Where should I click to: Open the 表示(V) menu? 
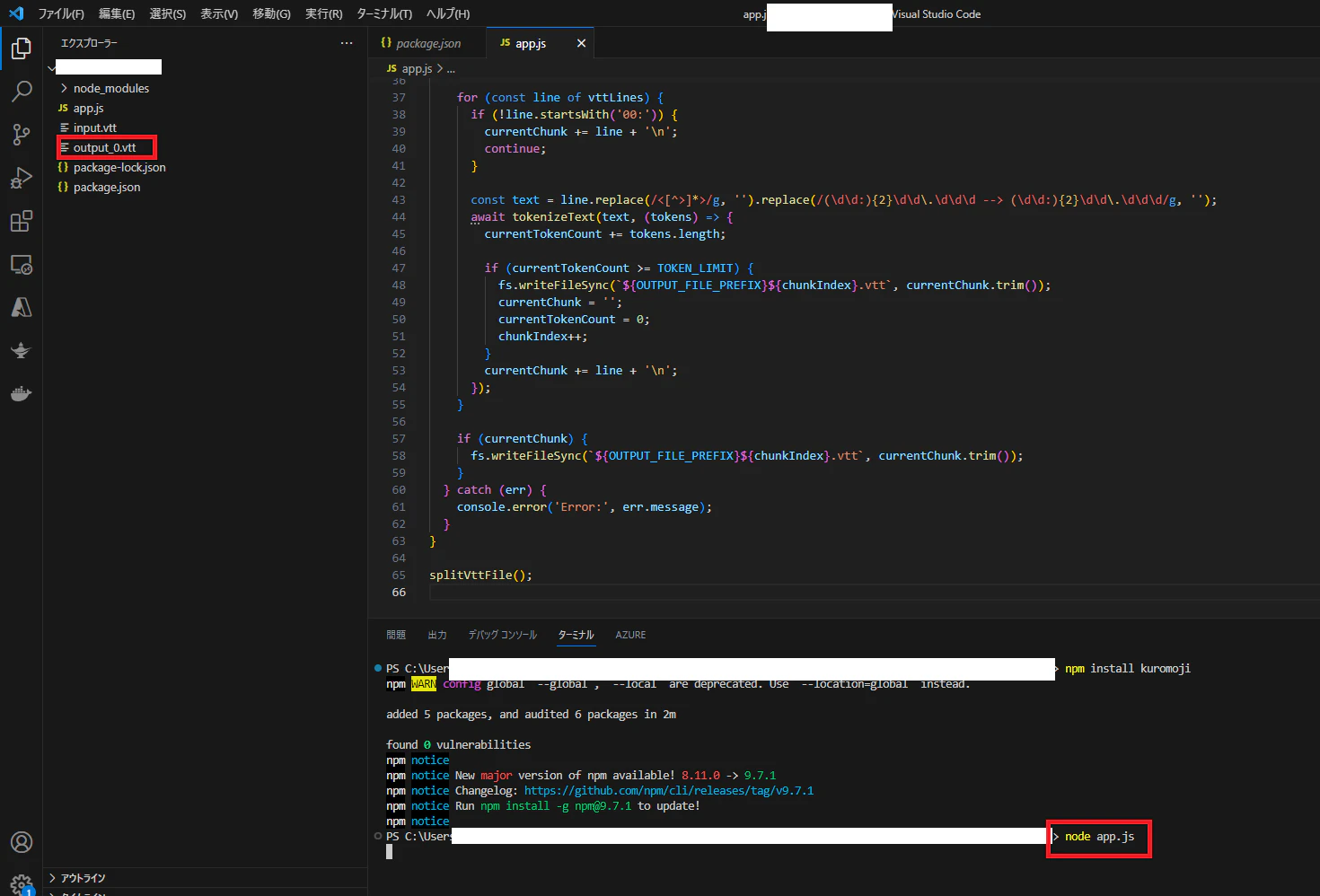(x=219, y=13)
